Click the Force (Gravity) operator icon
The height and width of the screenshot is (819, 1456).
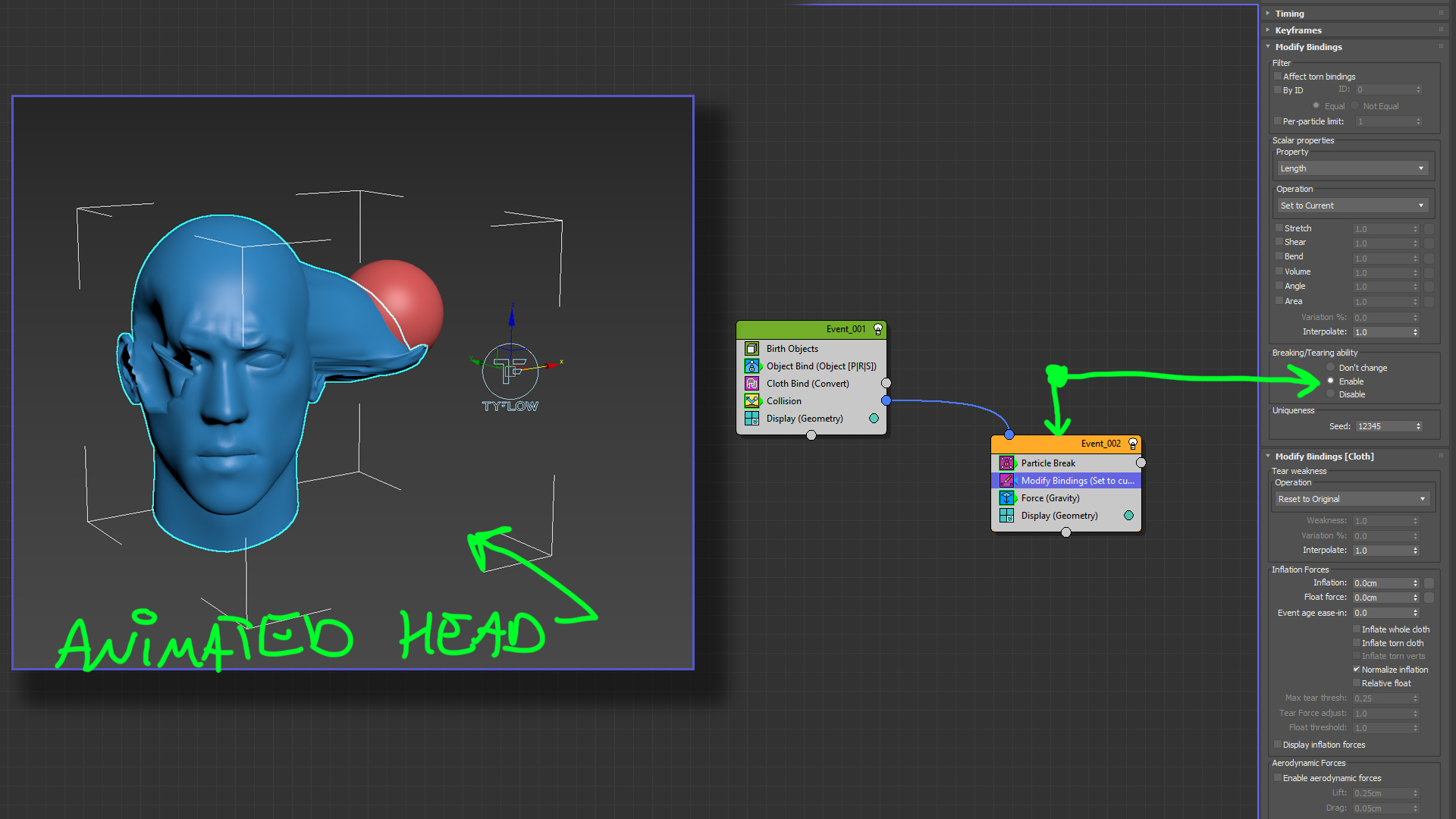click(1006, 498)
